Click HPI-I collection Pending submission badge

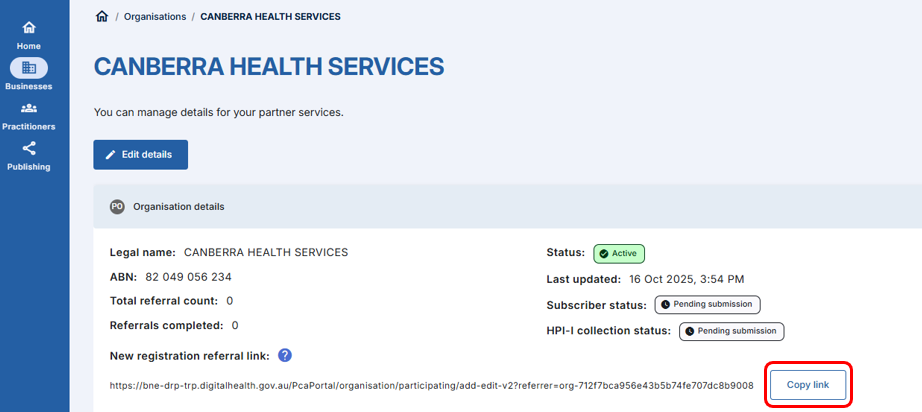point(732,331)
